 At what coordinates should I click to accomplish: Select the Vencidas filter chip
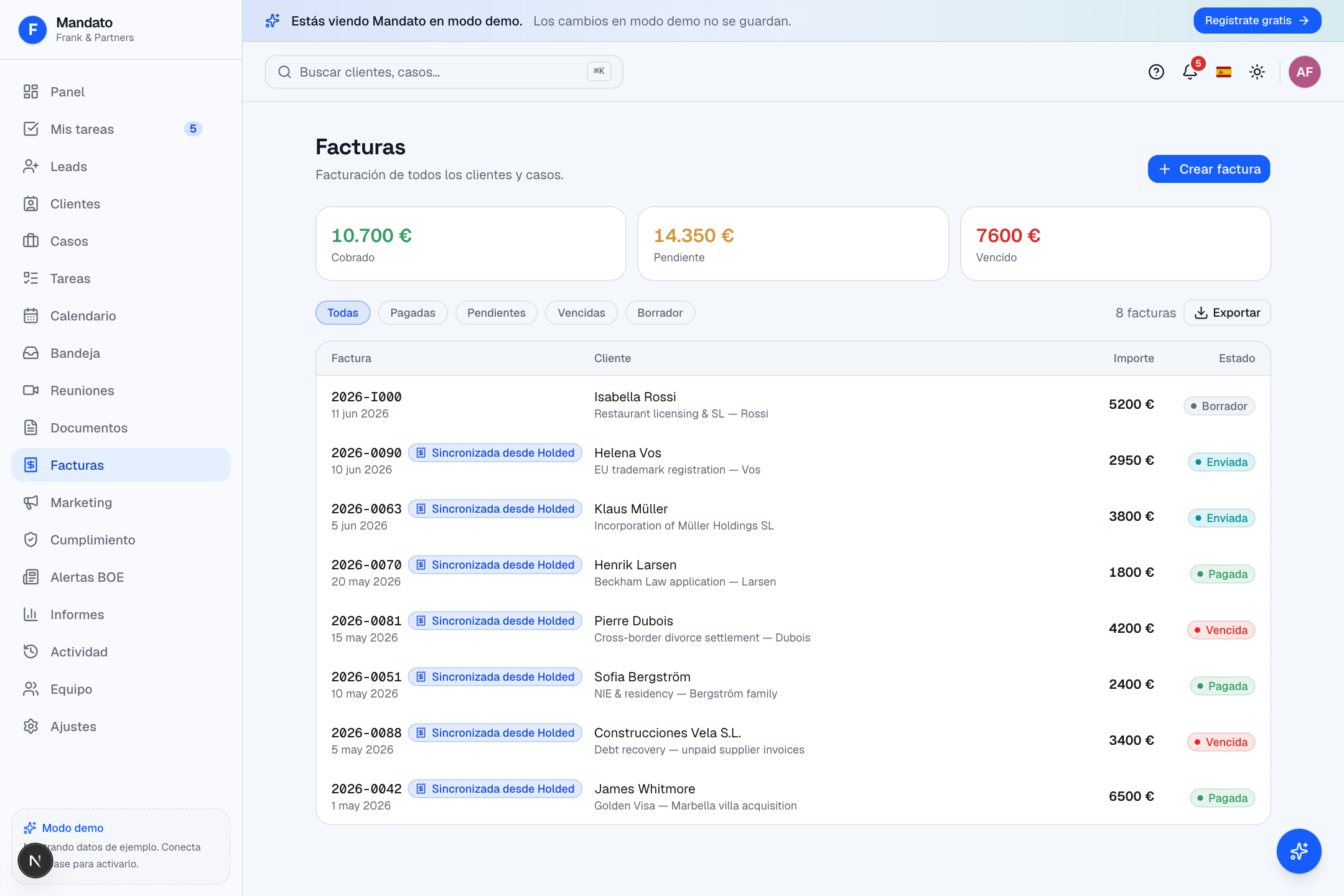pos(581,313)
